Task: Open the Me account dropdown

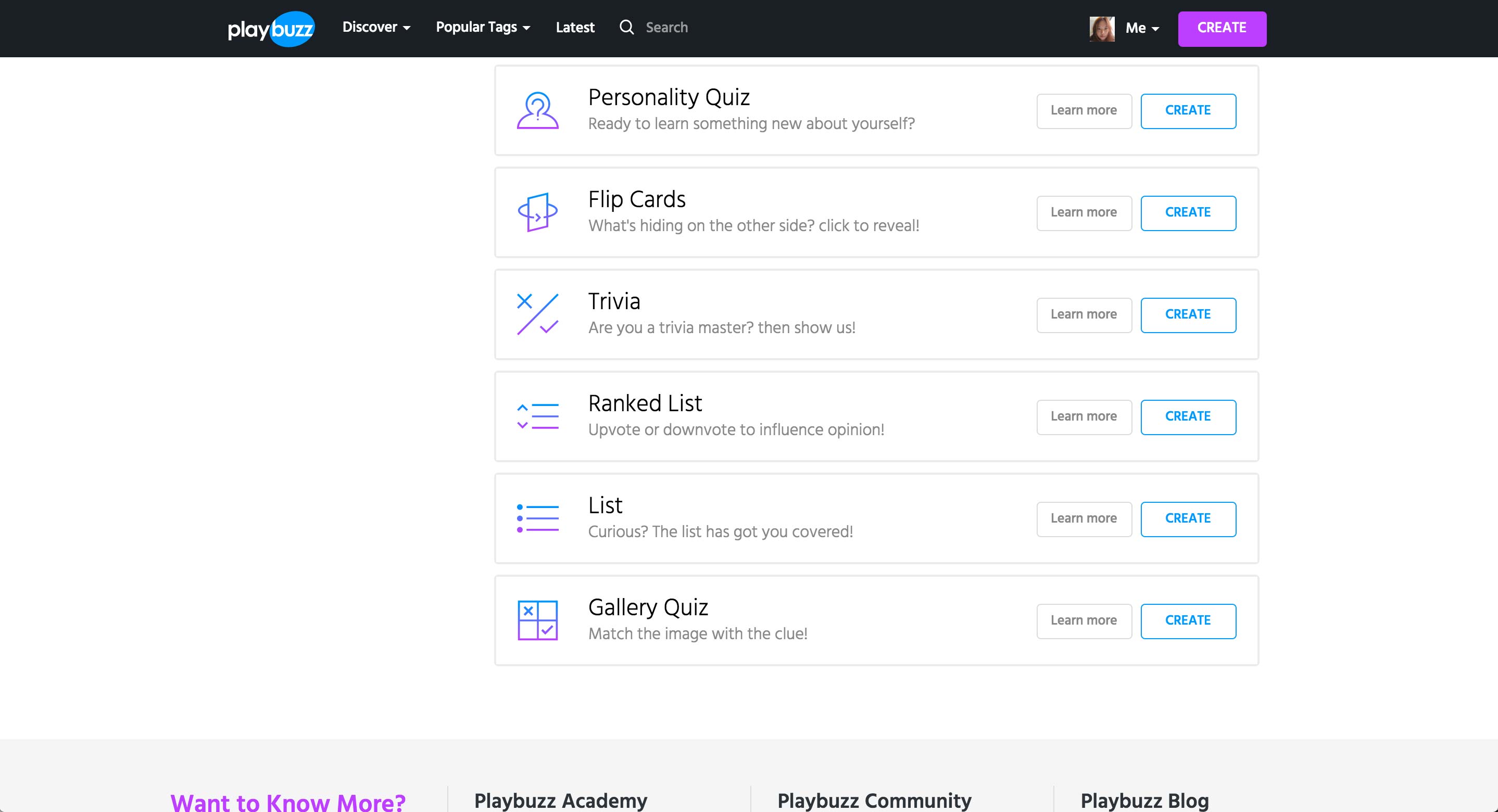Action: (1142, 28)
